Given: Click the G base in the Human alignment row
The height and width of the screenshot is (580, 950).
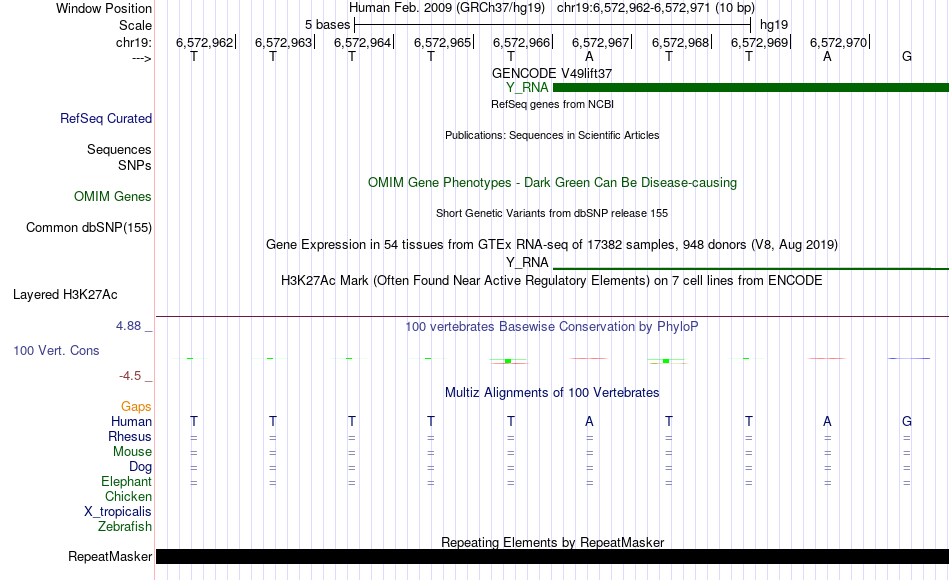Looking at the screenshot, I should 907,422.
